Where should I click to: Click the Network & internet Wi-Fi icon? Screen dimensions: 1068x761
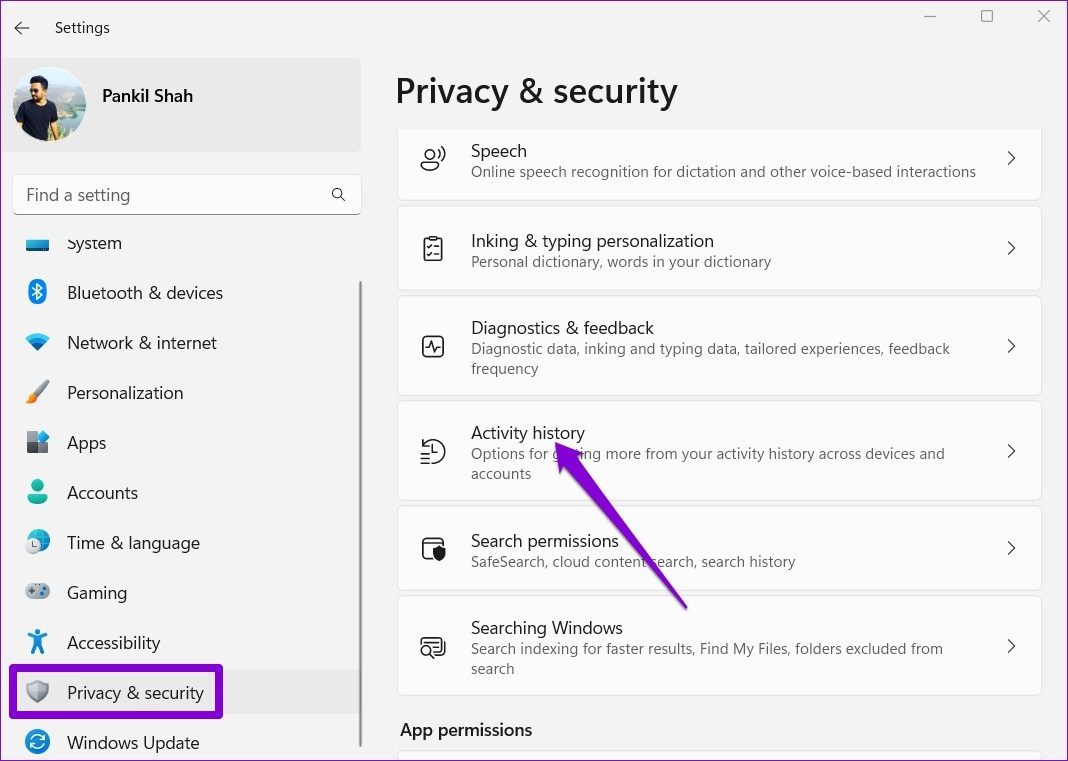(37, 343)
